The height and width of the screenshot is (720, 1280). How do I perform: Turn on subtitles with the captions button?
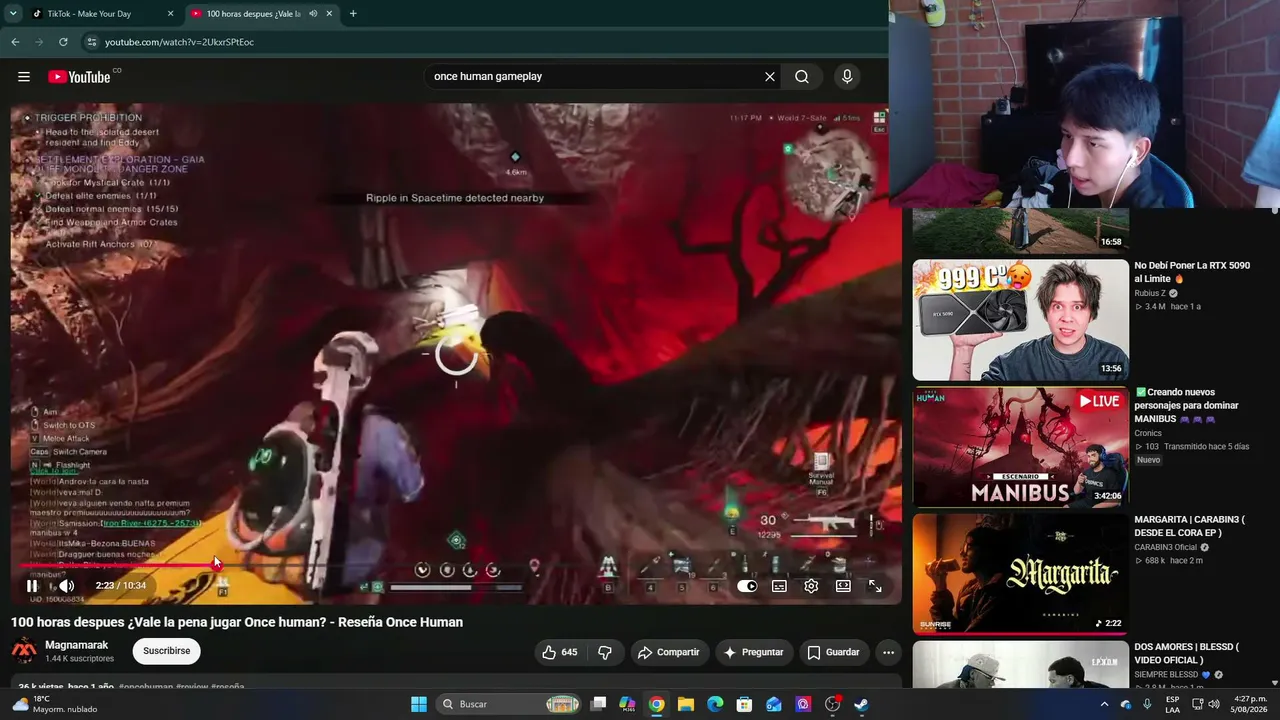tap(779, 586)
